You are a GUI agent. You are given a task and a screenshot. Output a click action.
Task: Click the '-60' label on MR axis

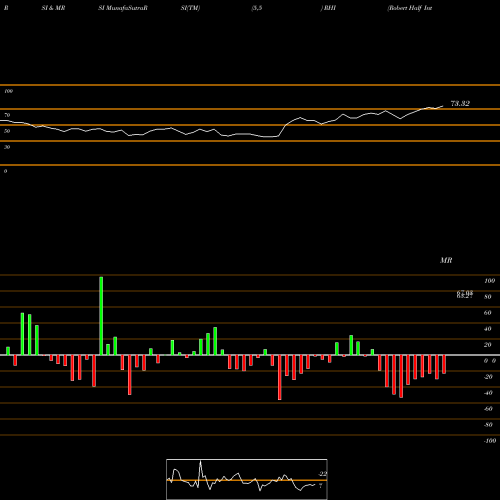point(488,409)
